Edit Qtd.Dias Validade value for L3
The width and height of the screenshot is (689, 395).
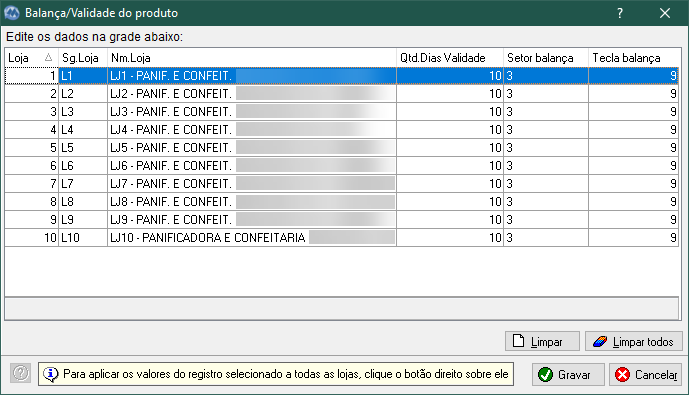pos(450,112)
